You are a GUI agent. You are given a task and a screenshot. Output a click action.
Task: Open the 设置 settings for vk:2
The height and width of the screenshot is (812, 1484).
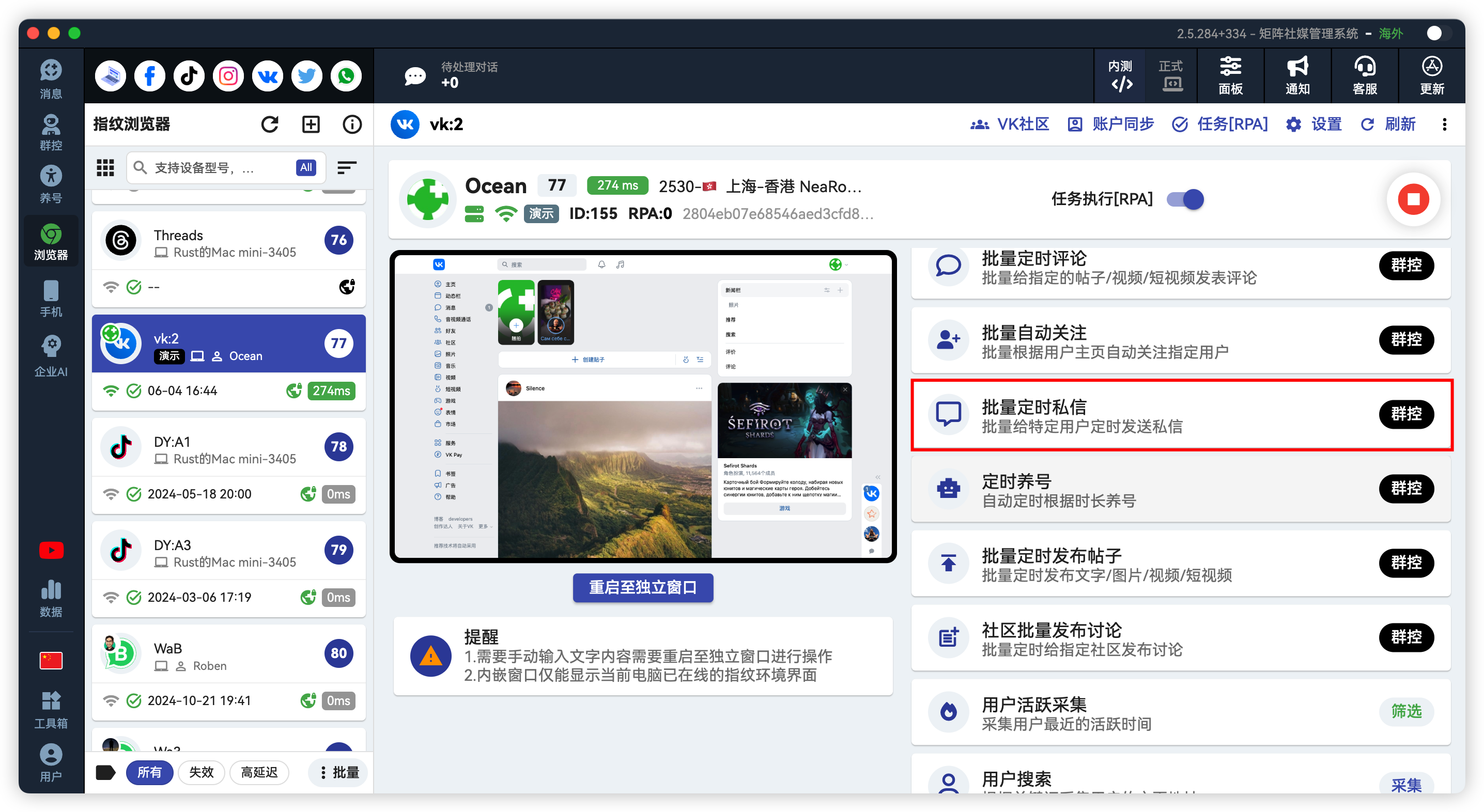[1314, 124]
